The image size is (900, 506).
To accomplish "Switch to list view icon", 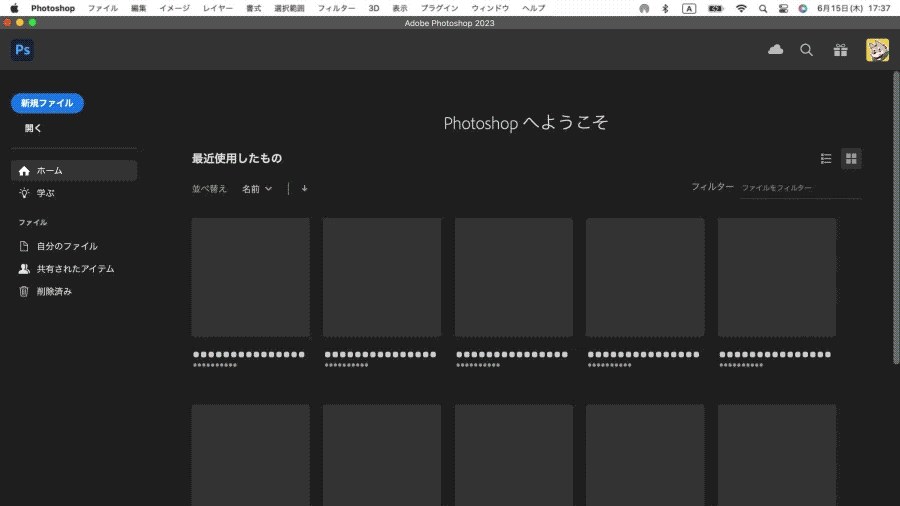I will coord(826,159).
